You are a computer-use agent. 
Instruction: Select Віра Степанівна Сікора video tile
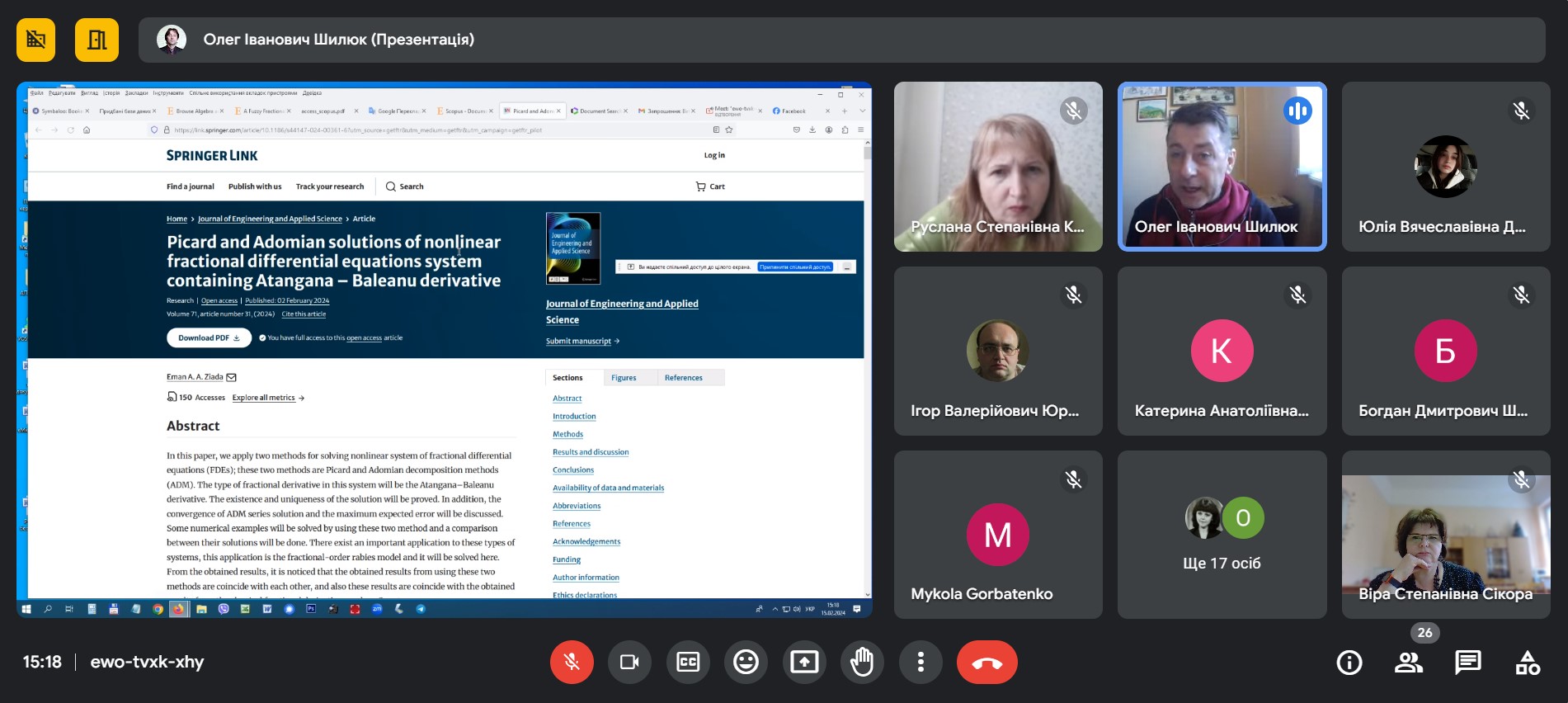[x=1446, y=535]
